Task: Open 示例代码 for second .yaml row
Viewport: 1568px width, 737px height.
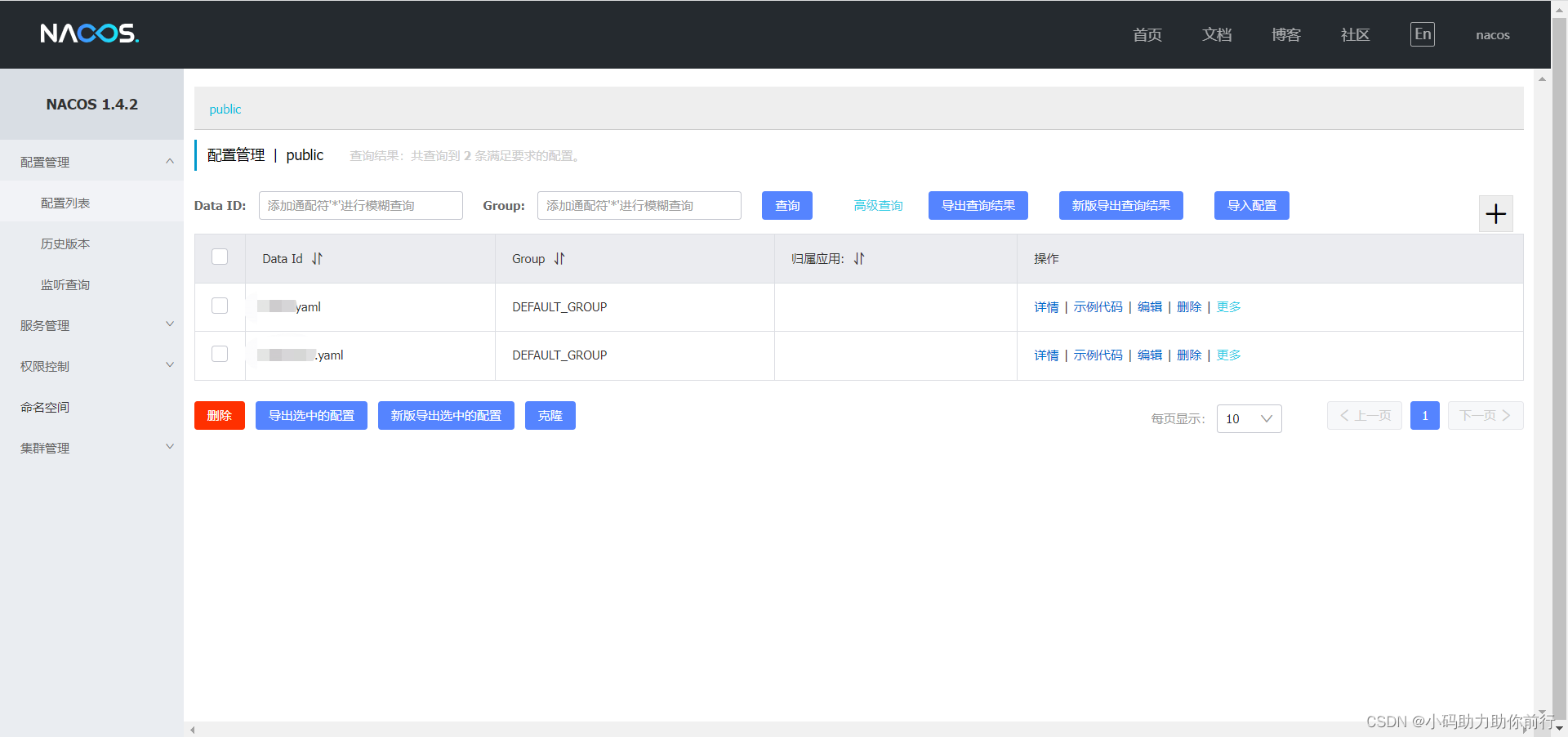Action: (x=1098, y=355)
